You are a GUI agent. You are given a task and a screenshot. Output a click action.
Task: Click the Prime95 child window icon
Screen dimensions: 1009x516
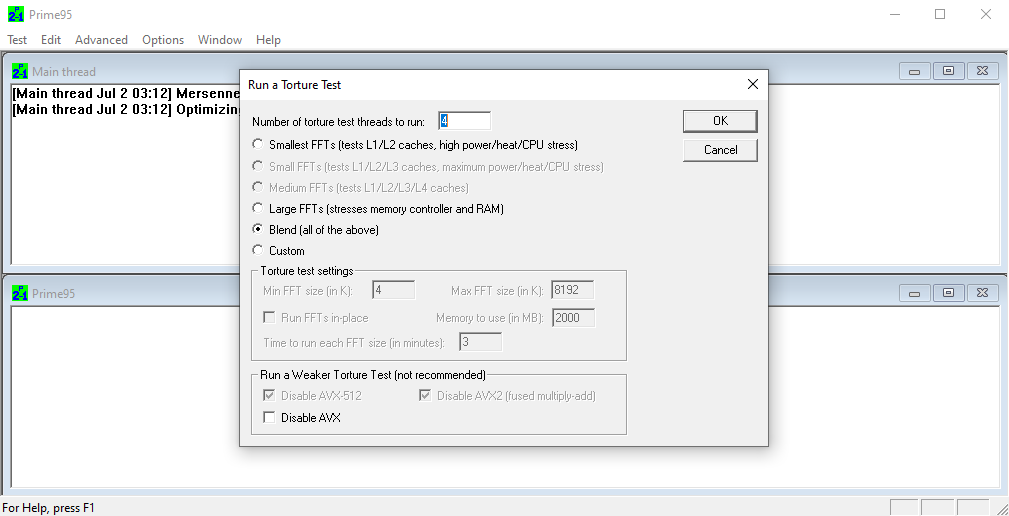pos(20,293)
